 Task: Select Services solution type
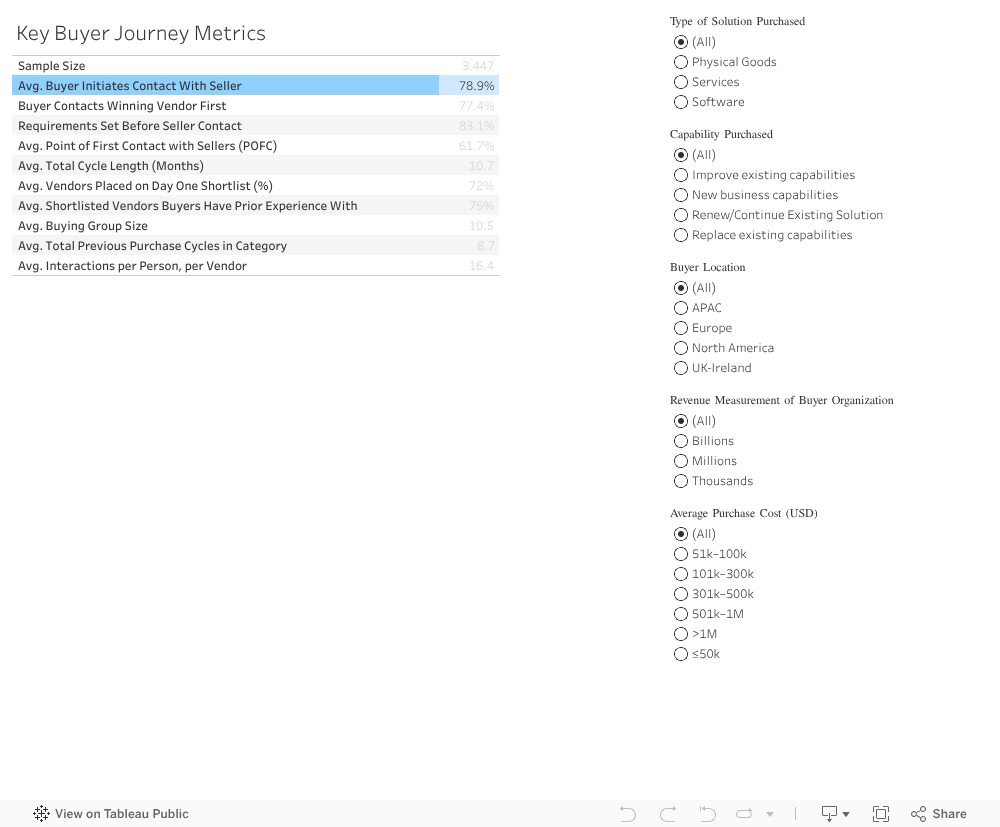coord(680,82)
